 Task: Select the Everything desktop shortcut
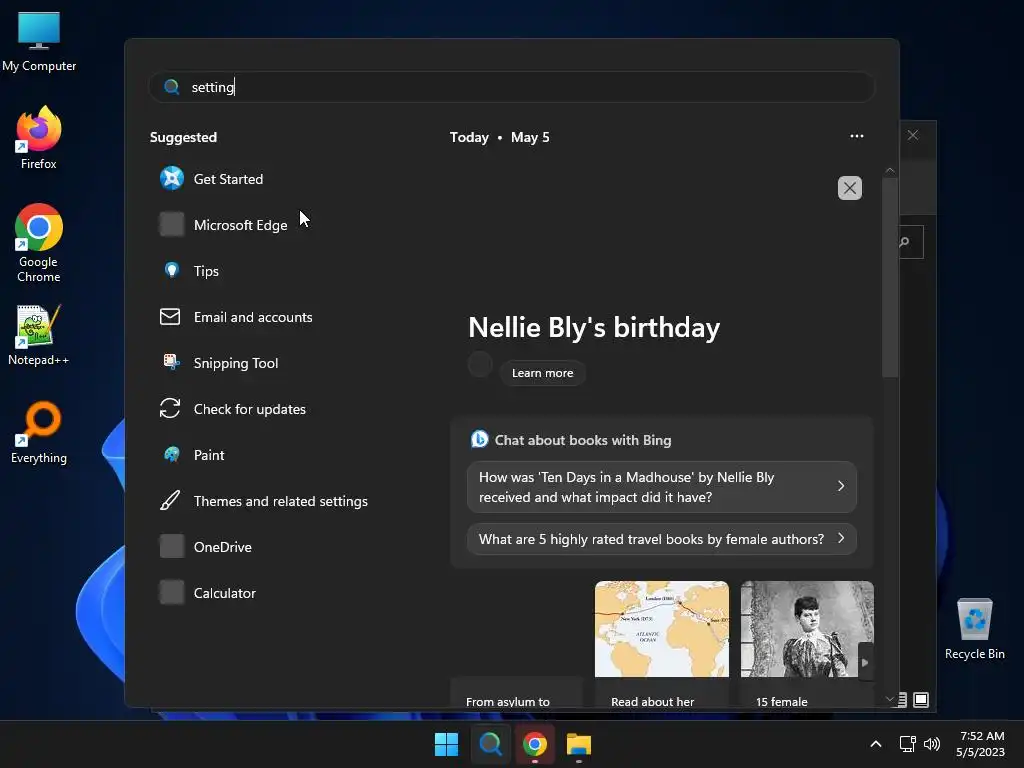click(39, 433)
